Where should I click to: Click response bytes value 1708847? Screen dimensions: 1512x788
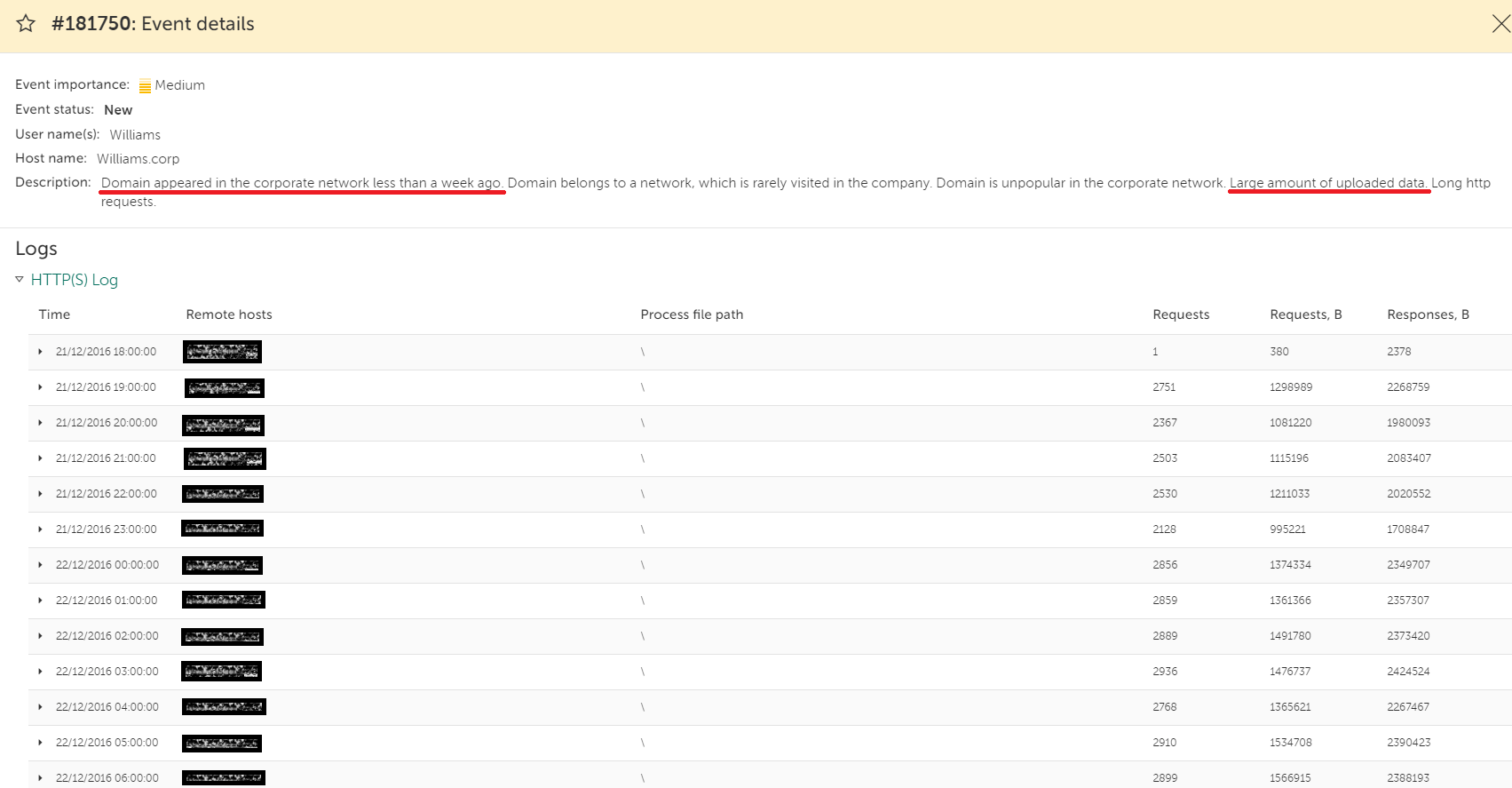(x=1408, y=529)
